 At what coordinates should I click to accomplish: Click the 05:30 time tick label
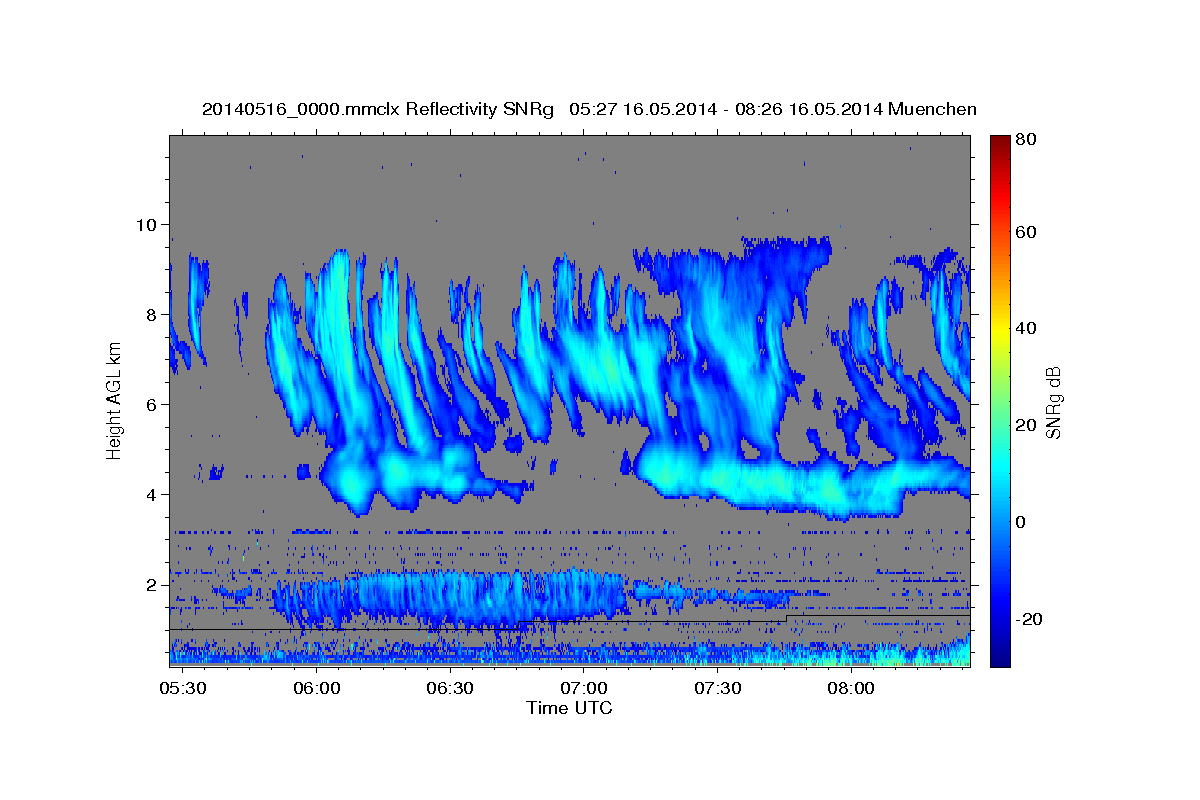(x=183, y=689)
